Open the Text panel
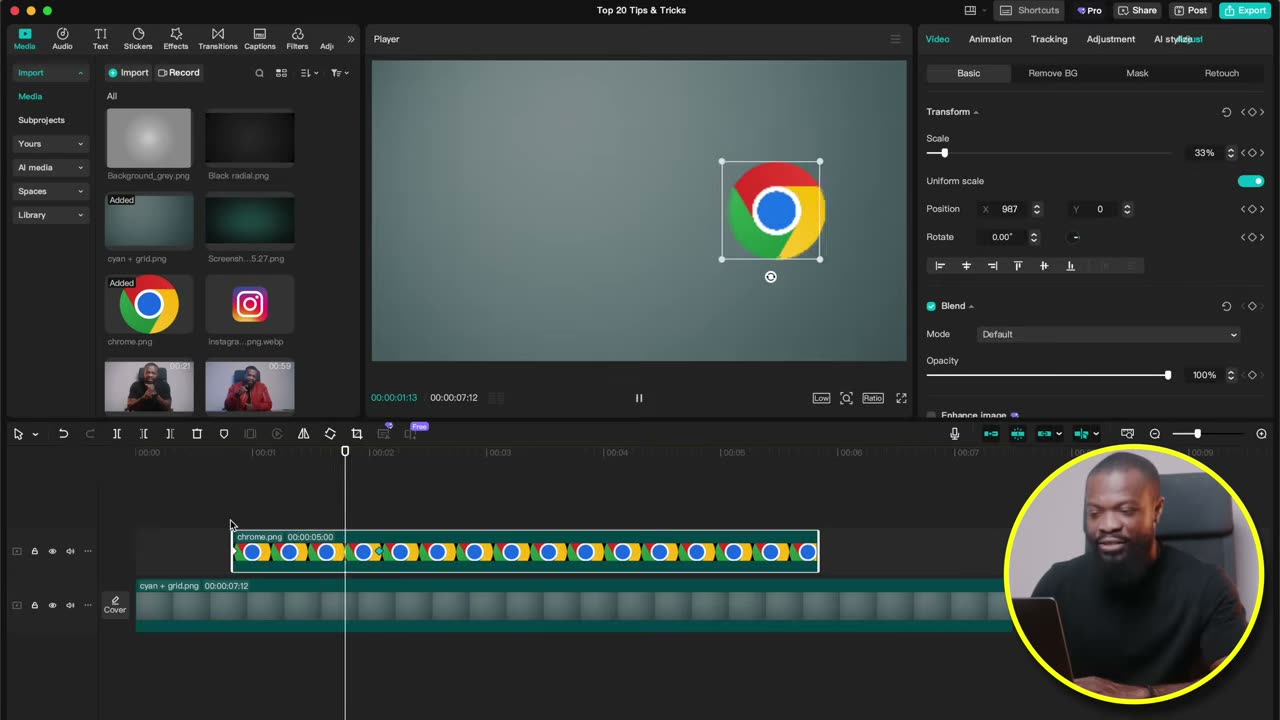Viewport: 1280px width, 720px height. click(x=100, y=39)
